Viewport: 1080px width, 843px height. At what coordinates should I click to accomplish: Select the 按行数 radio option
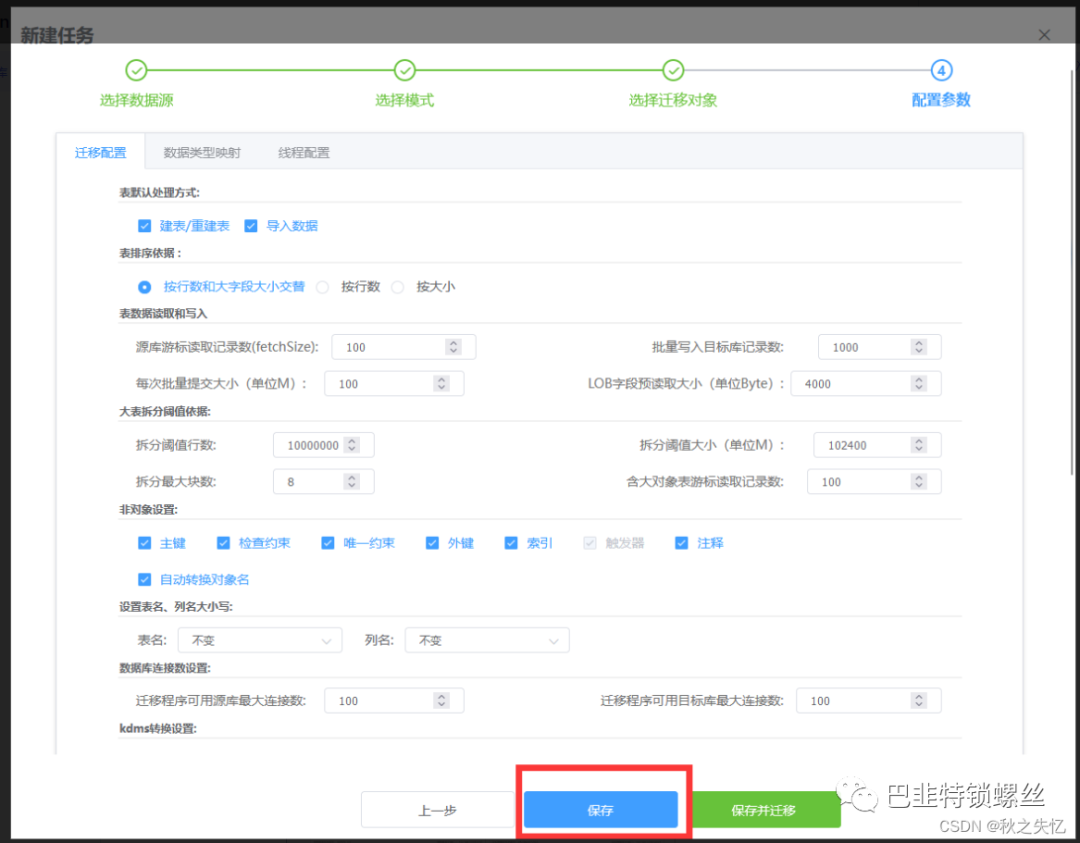(322, 287)
